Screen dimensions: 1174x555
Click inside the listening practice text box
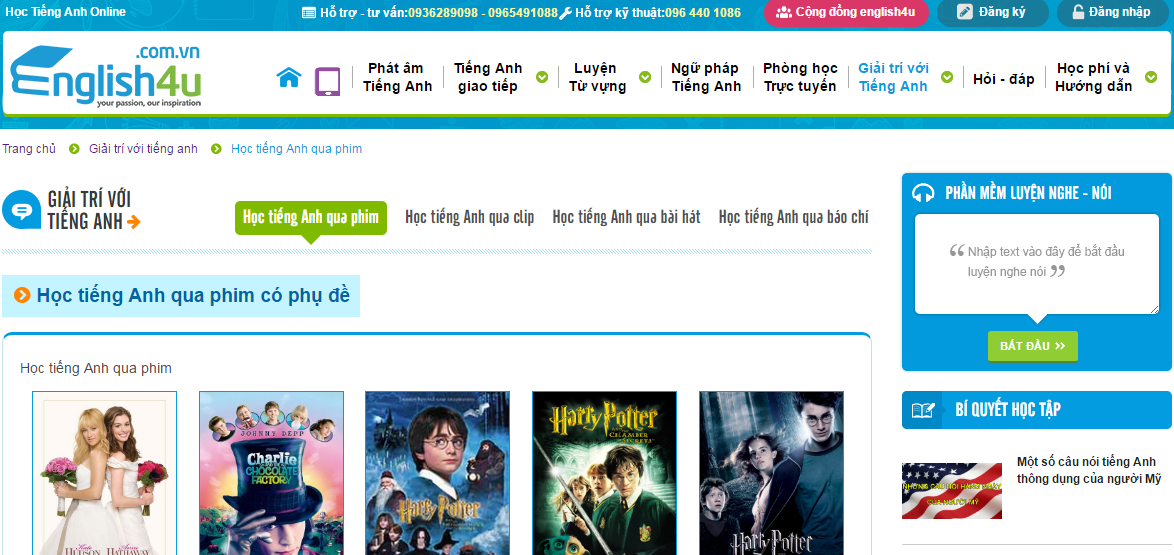click(x=1037, y=264)
